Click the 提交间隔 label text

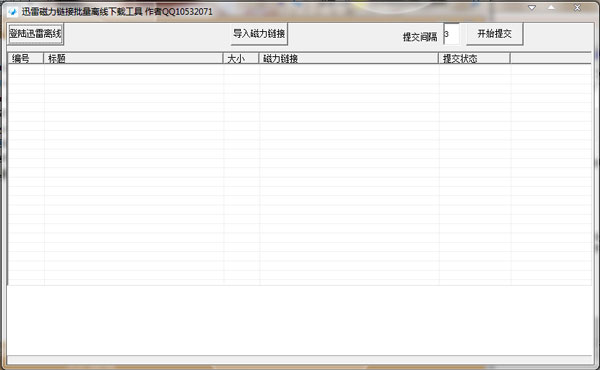click(420, 37)
